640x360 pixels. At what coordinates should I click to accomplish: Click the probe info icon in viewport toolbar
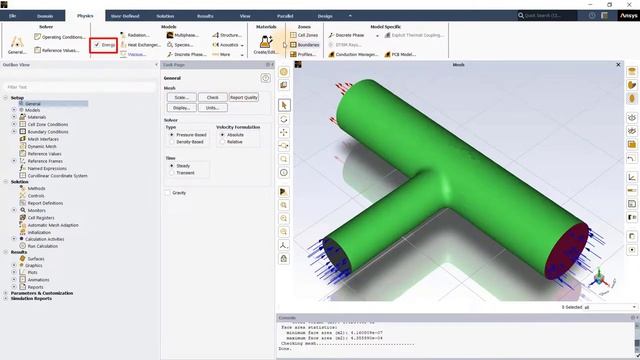284,173
